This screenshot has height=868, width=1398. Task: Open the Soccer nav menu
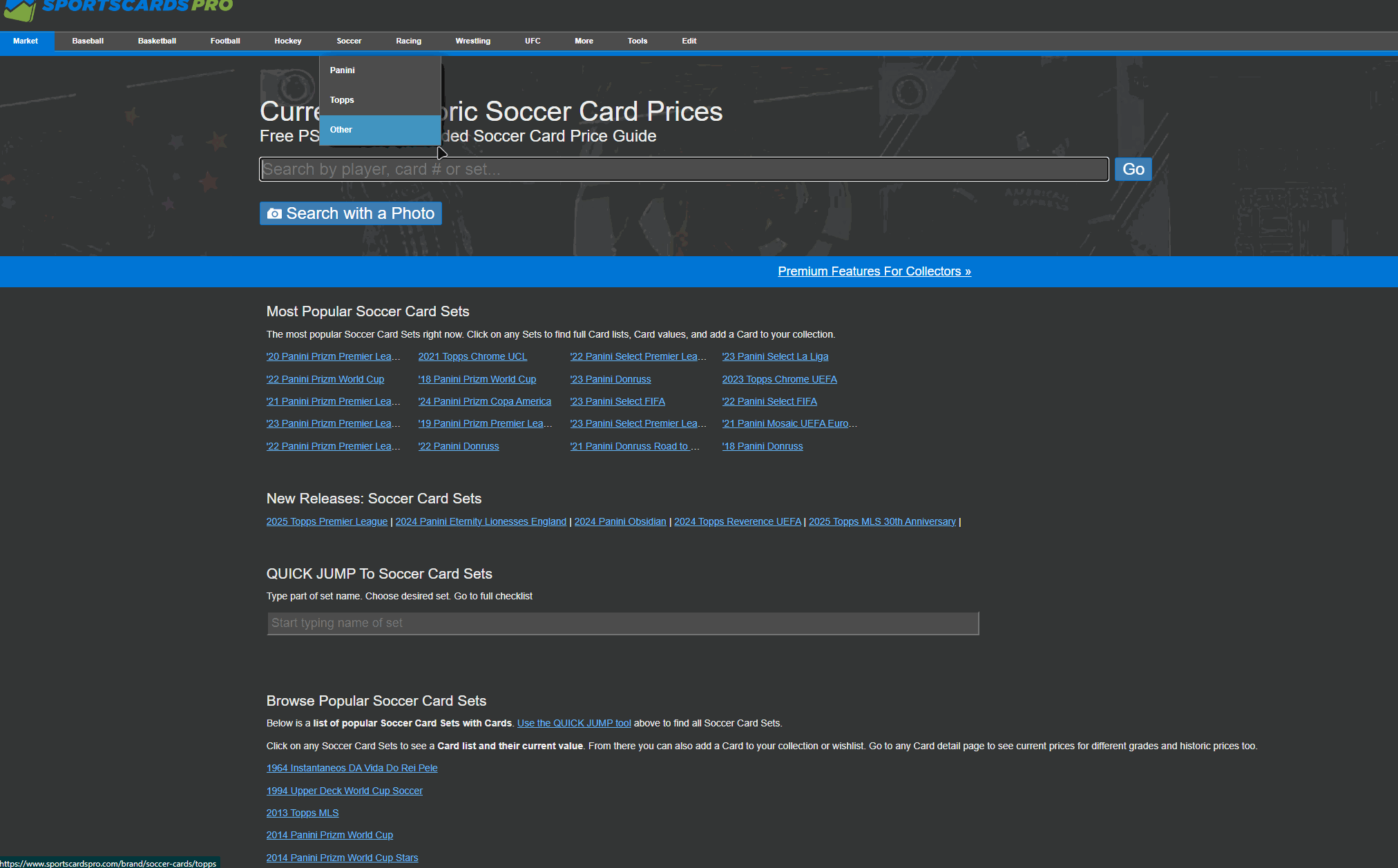pos(349,41)
